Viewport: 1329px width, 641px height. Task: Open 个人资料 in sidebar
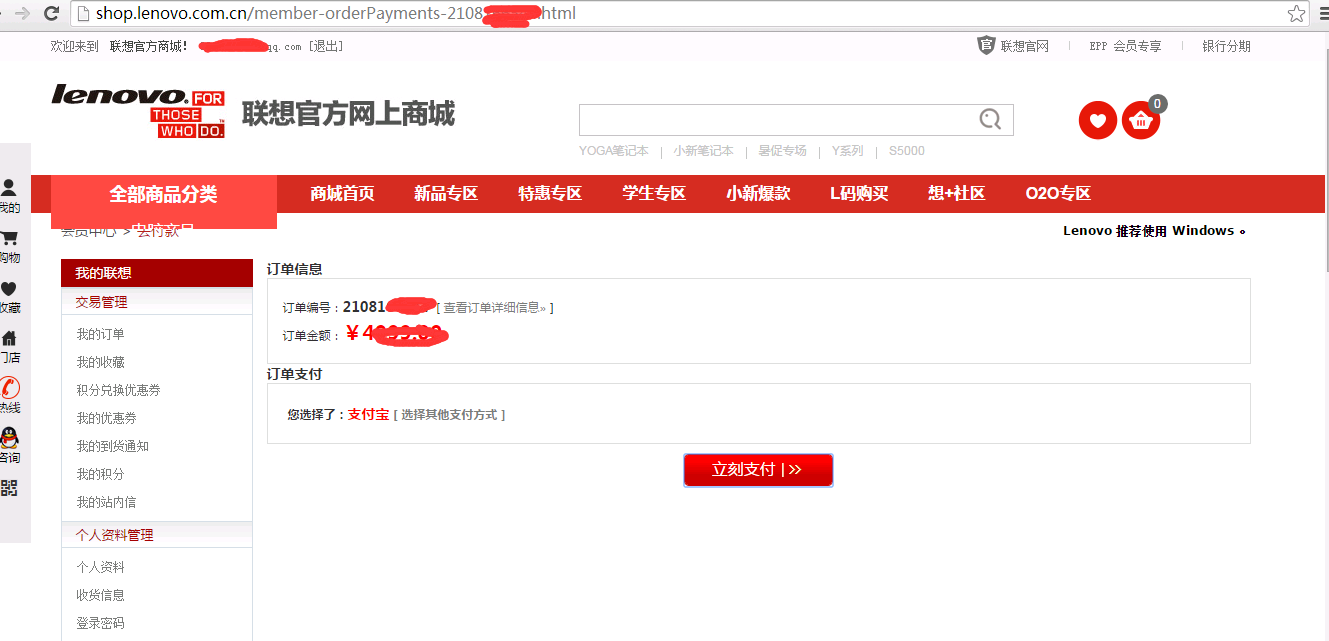pos(101,567)
